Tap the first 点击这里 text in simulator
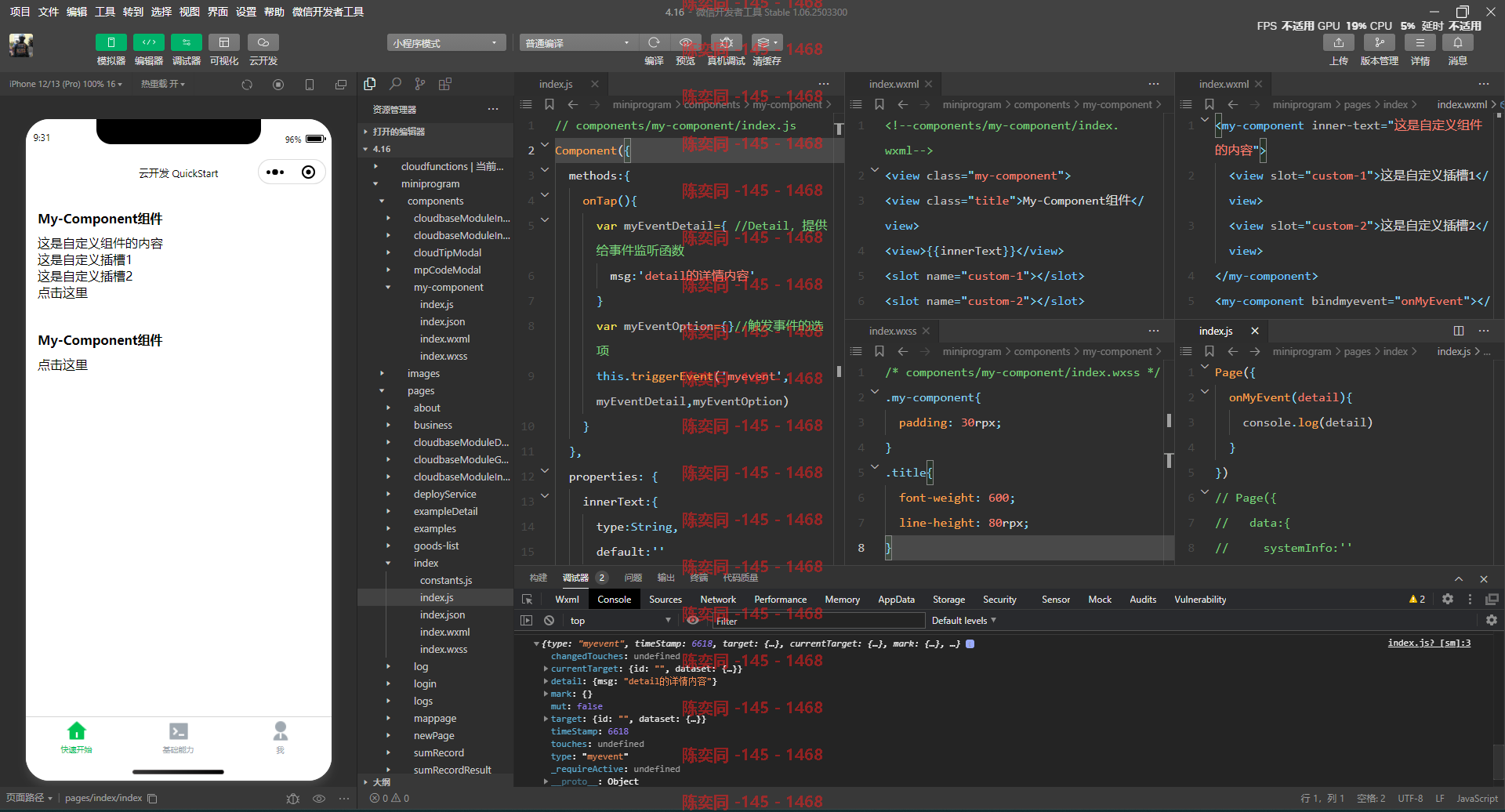Image resolution: width=1505 pixels, height=812 pixels. click(x=63, y=292)
